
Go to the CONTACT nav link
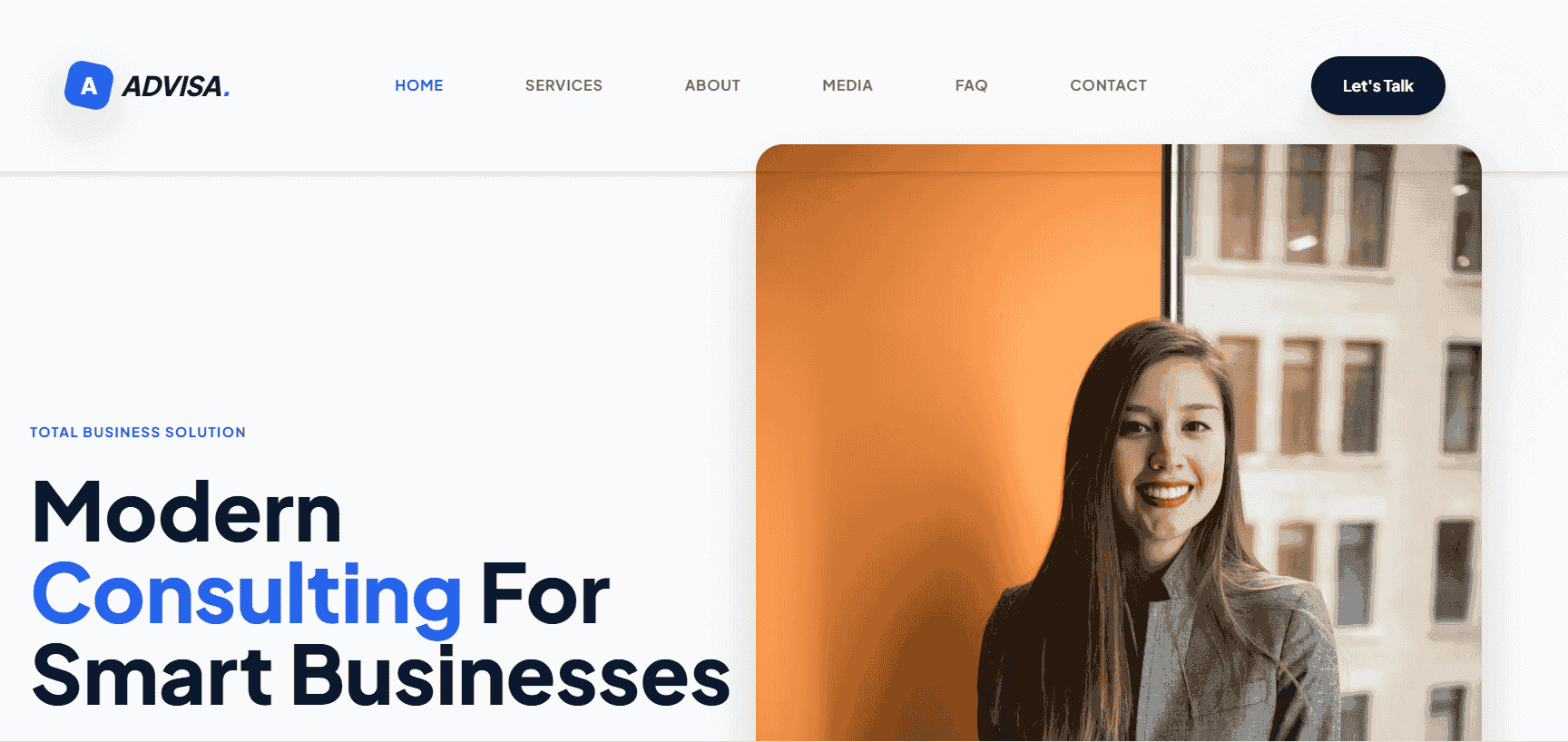[x=1108, y=85]
